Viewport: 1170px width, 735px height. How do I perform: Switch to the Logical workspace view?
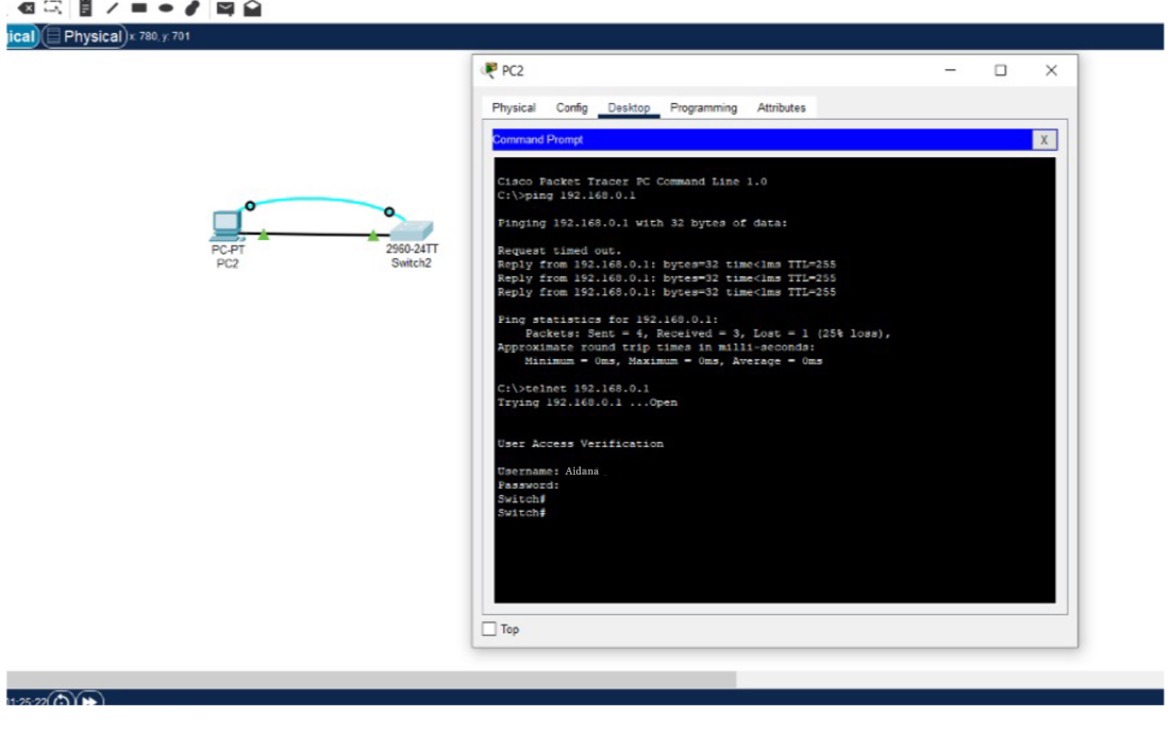click(22, 37)
